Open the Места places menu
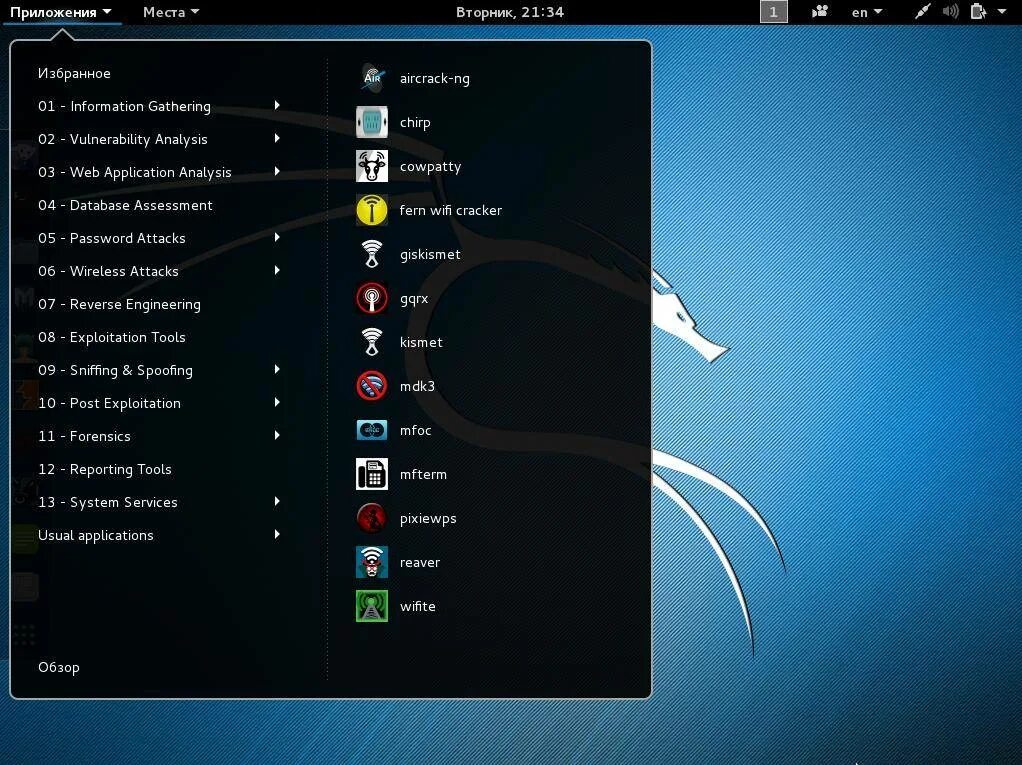 [171, 12]
